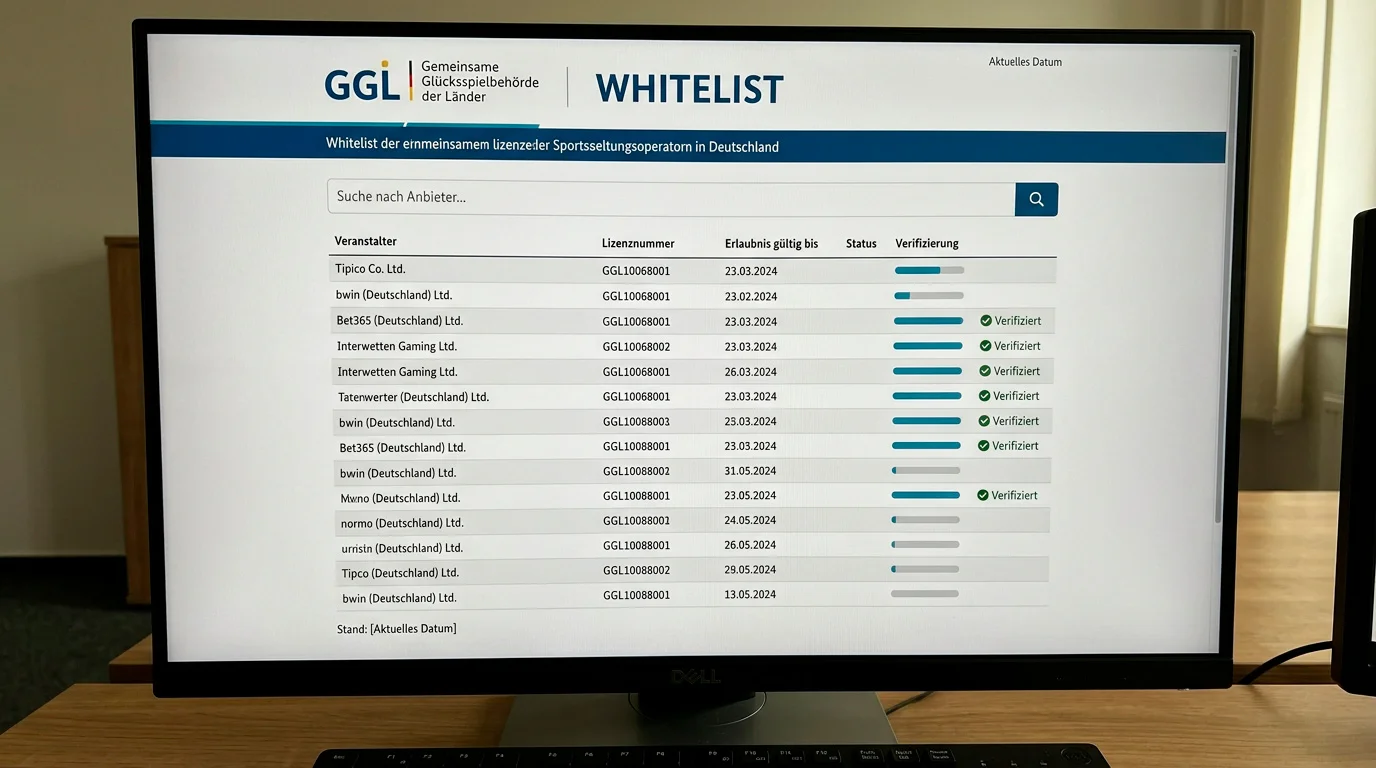
Task: Click 'Erlaubnis gültig bis' column header
Action: [x=771, y=243]
